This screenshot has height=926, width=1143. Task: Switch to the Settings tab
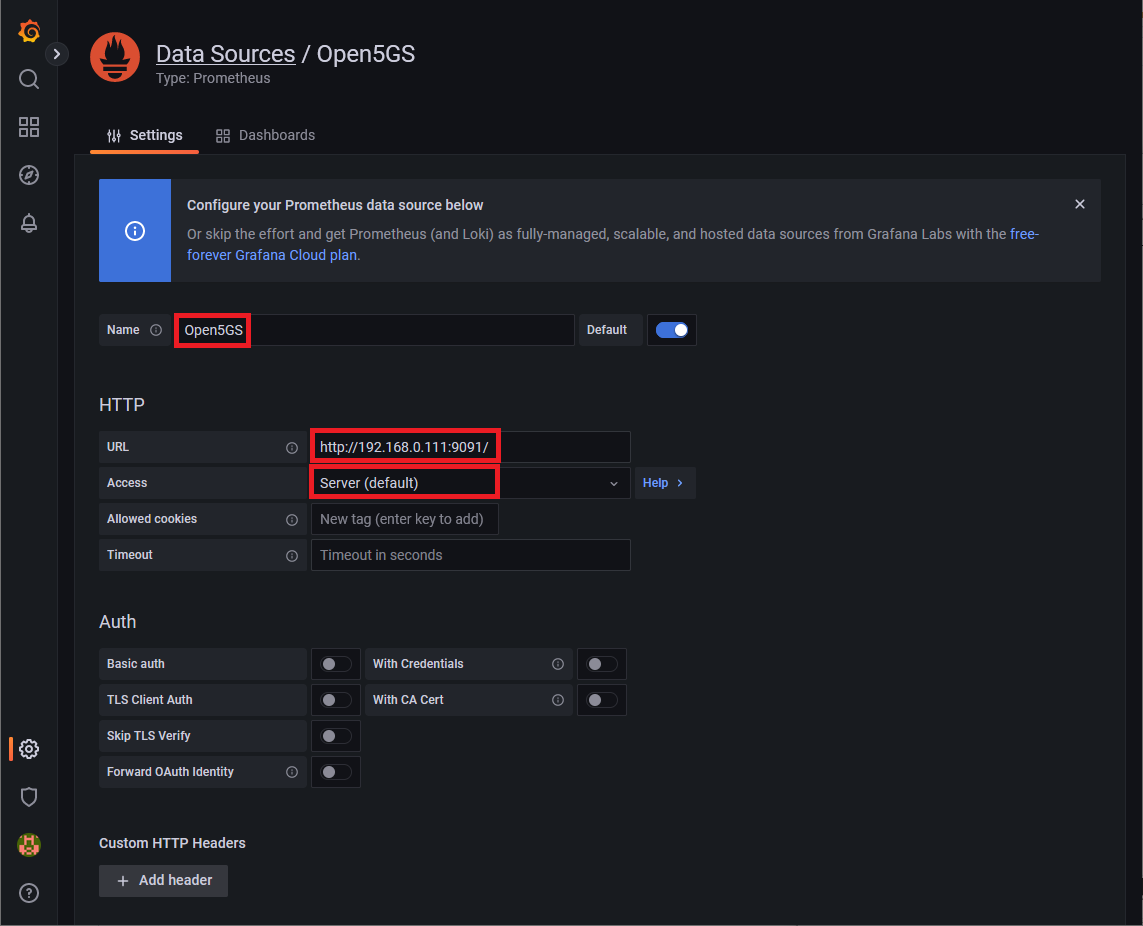pyautogui.click(x=144, y=136)
